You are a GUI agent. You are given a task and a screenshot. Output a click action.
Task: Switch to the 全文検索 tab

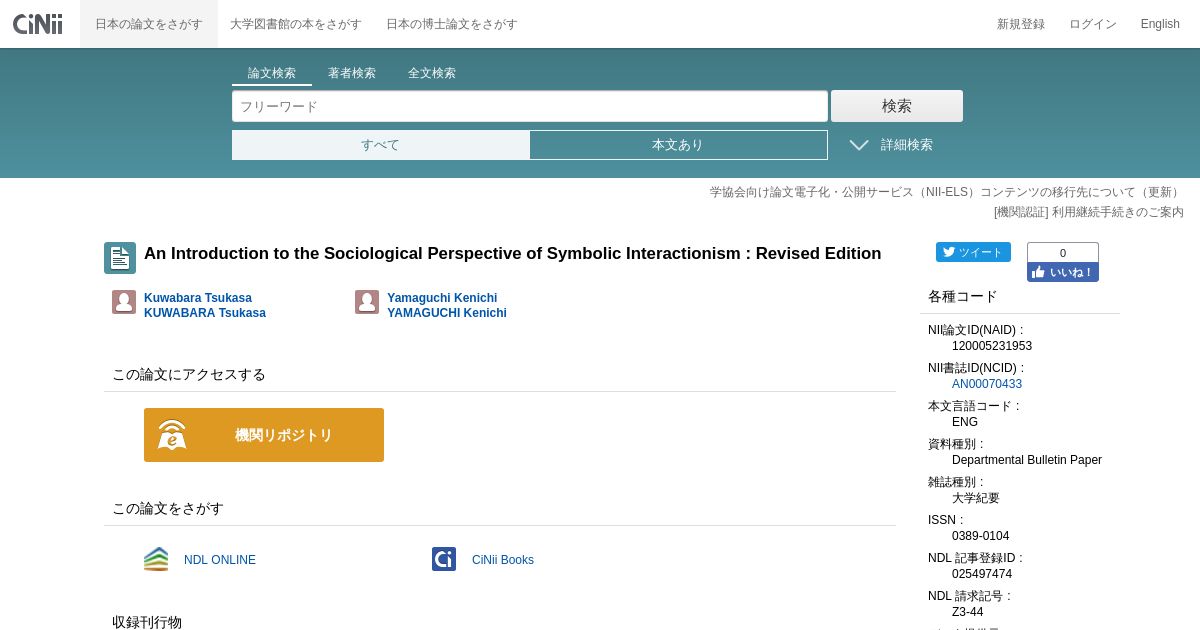pos(432,73)
